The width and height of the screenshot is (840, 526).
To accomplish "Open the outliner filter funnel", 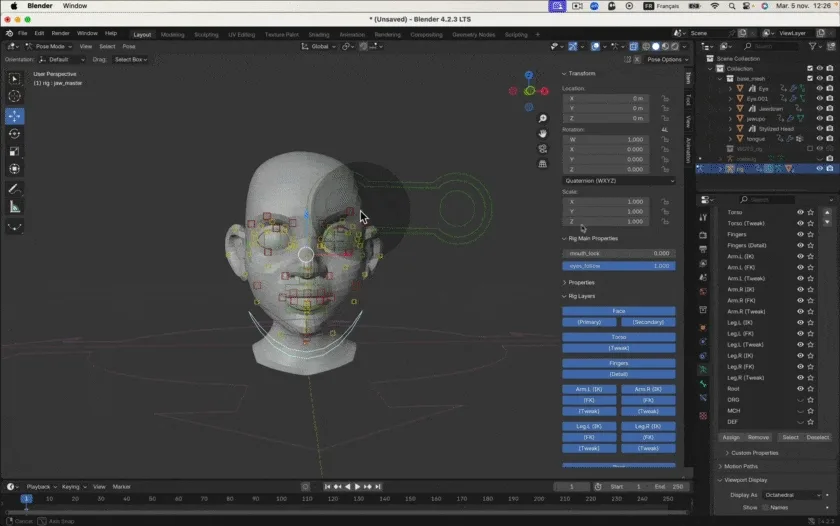I will click(x=813, y=47).
